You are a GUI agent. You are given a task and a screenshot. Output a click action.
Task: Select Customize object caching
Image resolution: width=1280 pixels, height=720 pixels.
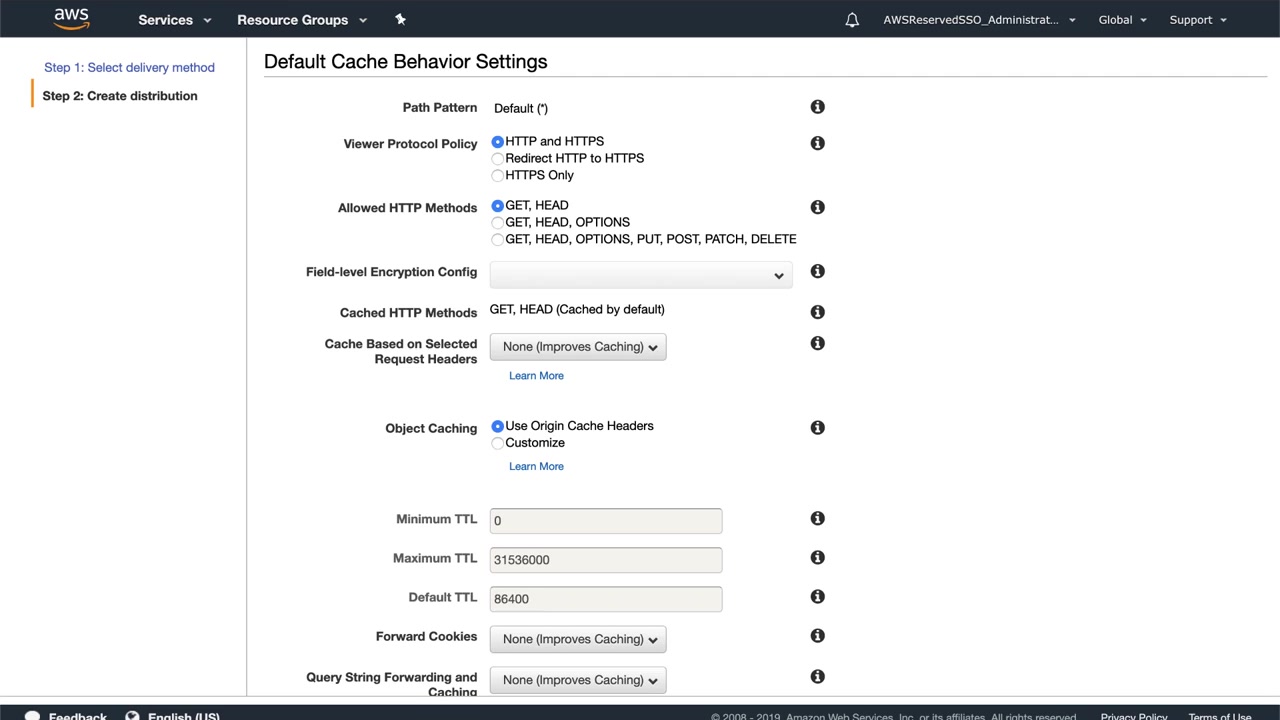(498, 443)
